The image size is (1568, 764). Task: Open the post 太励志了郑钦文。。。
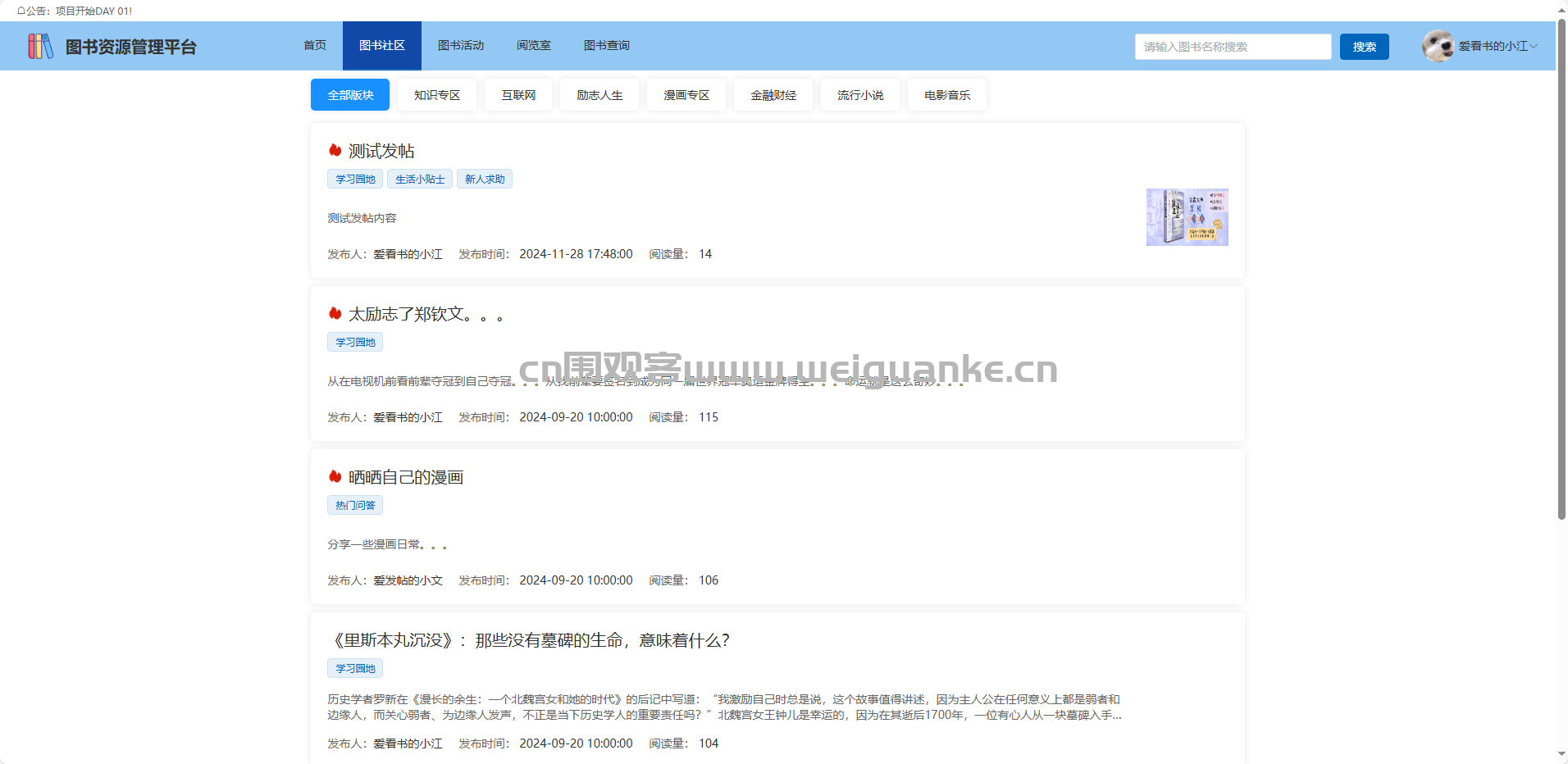426,314
